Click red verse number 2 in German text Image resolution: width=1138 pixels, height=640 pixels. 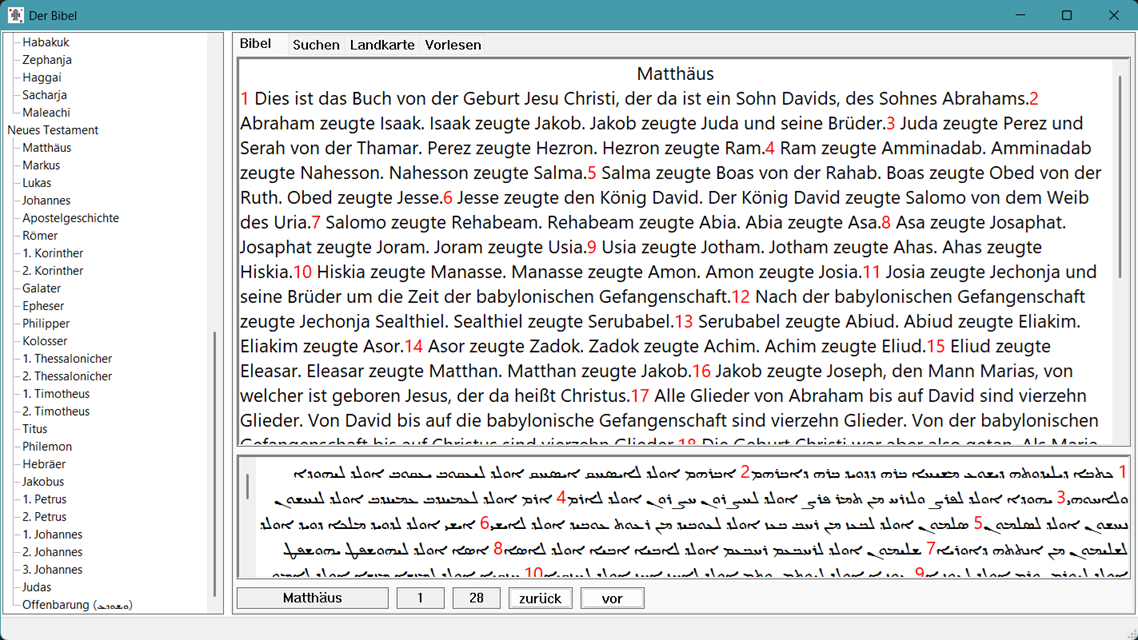click(x=1033, y=99)
